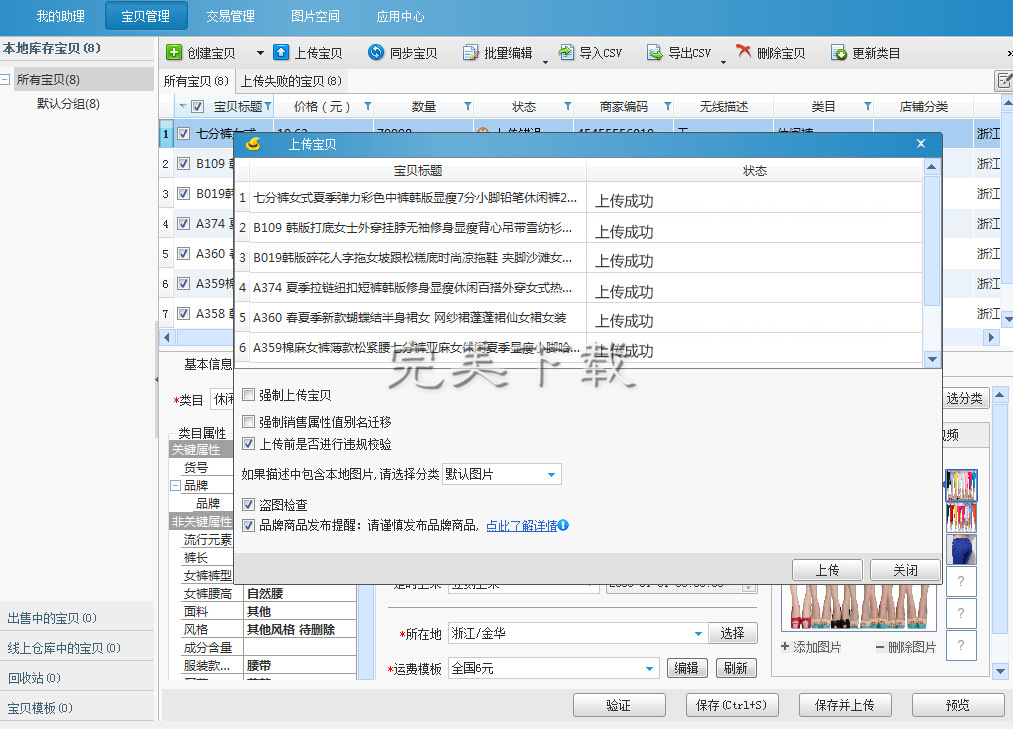Screen dimensions: 1013x729
Task: Click 验证 button
Action: [x=619, y=705]
